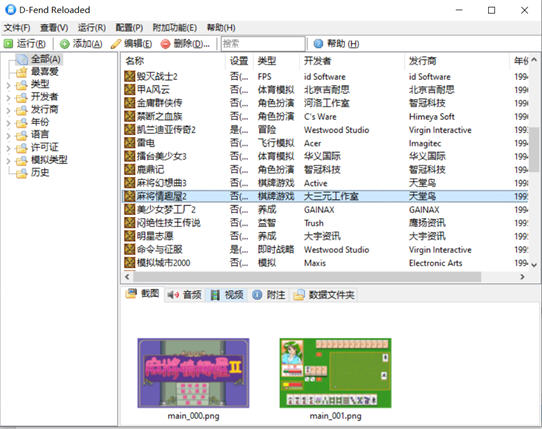Image resolution: width=542 pixels, height=429 pixels.
Task: Click the game icon beside 闪艳性技王传说
Action: (x=129, y=223)
